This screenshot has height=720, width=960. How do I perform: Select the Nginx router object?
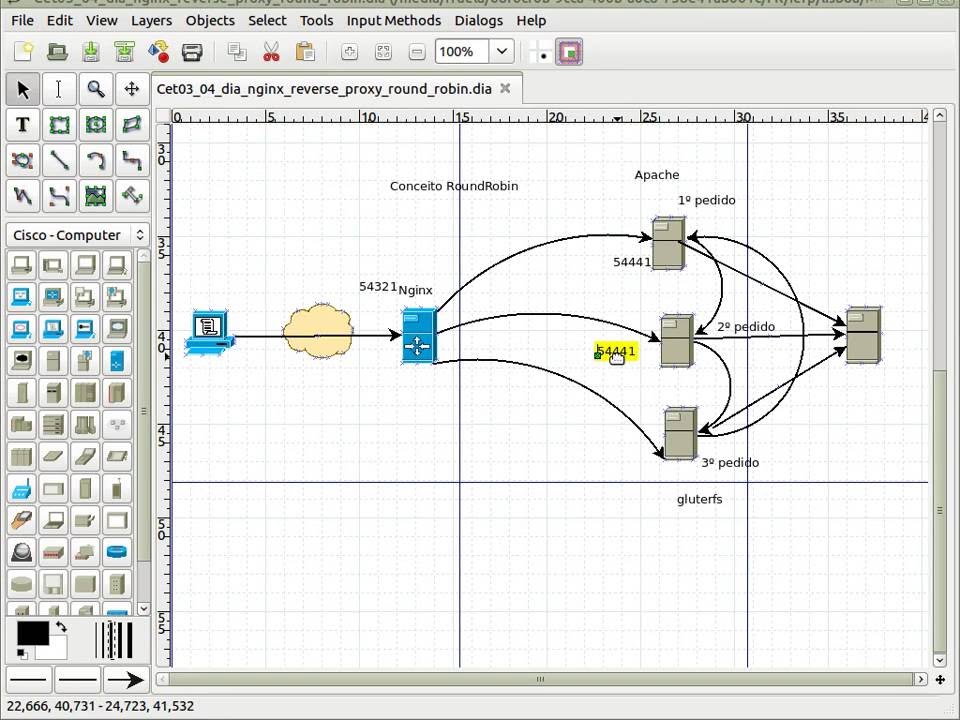[x=419, y=336]
